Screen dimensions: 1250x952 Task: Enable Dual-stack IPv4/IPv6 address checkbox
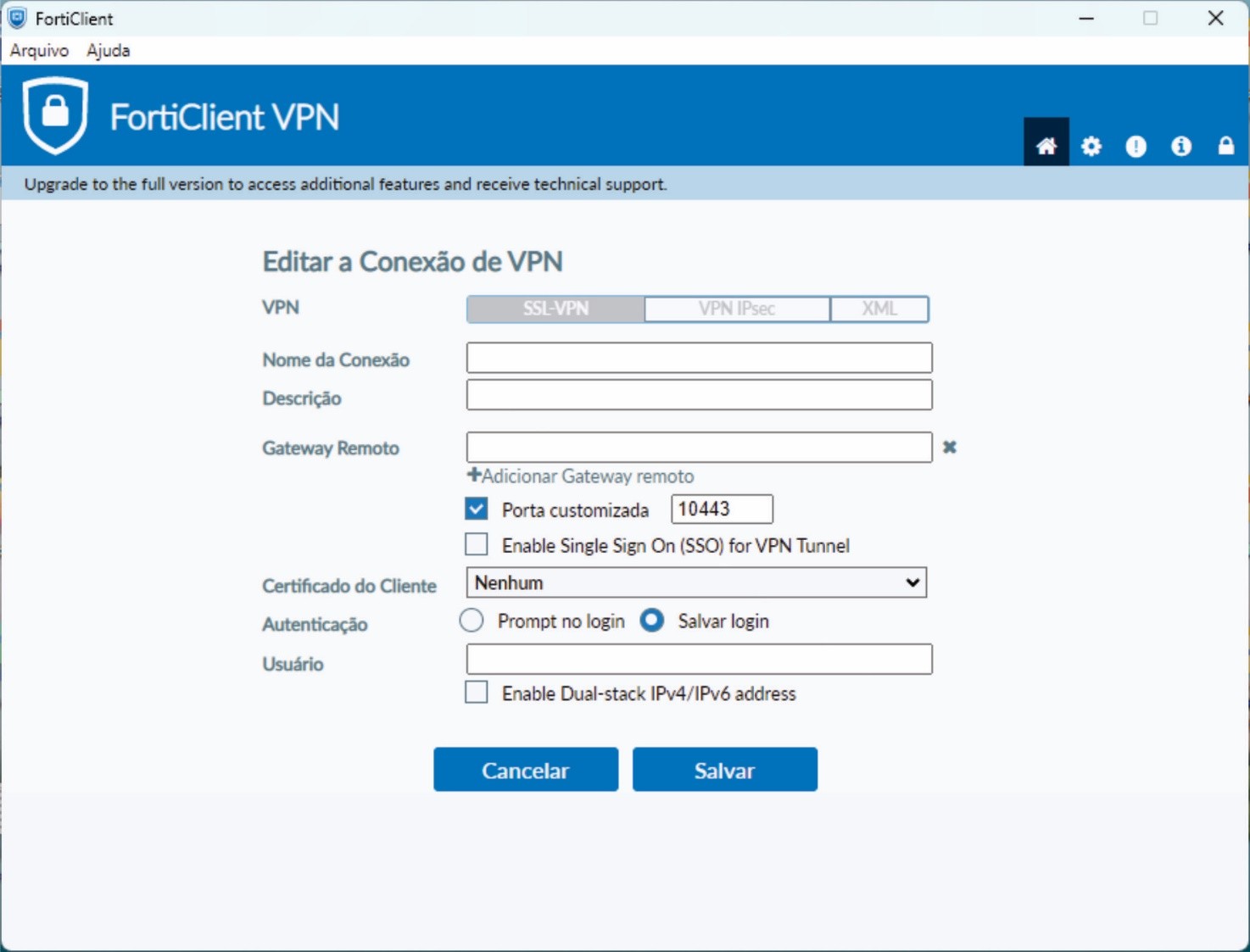pos(477,693)
